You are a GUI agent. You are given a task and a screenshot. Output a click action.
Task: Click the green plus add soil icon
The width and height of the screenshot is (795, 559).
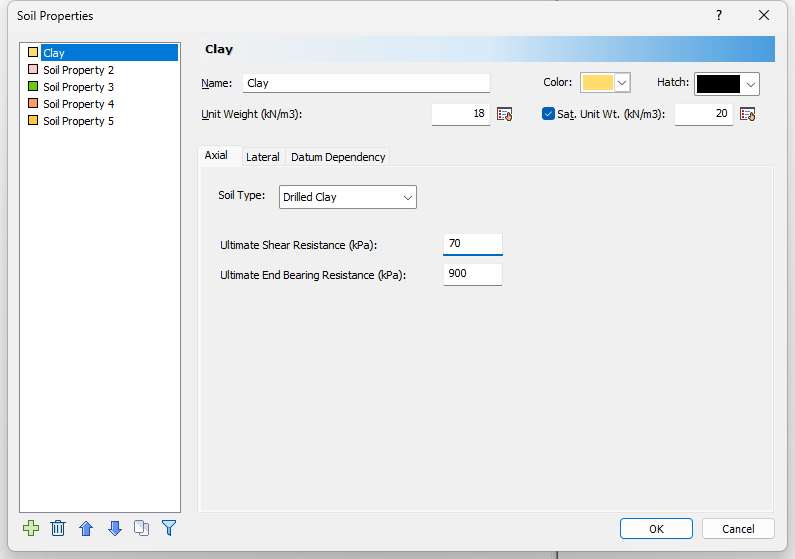pyautogui.click(x=31, y=528)
